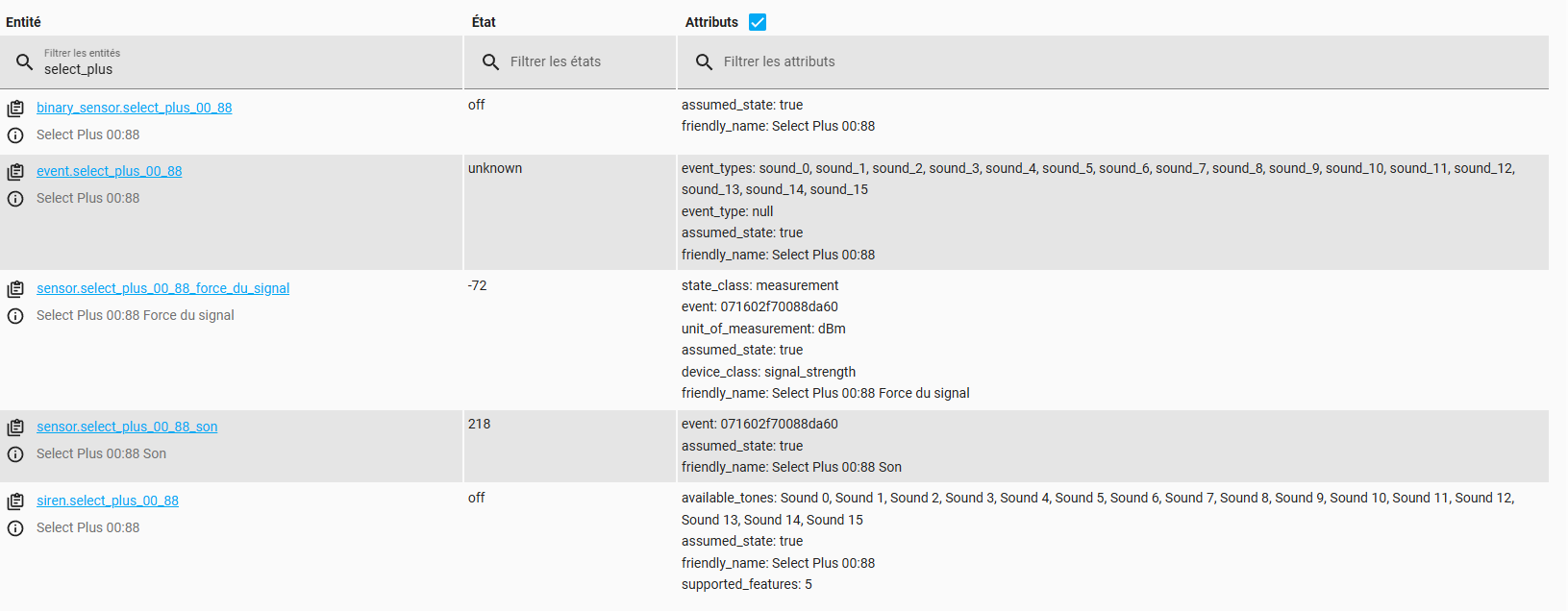1568x611 pixels.
Task: Click Select Plus 00:88 Force du signal name
Action: tap(135, 315)
